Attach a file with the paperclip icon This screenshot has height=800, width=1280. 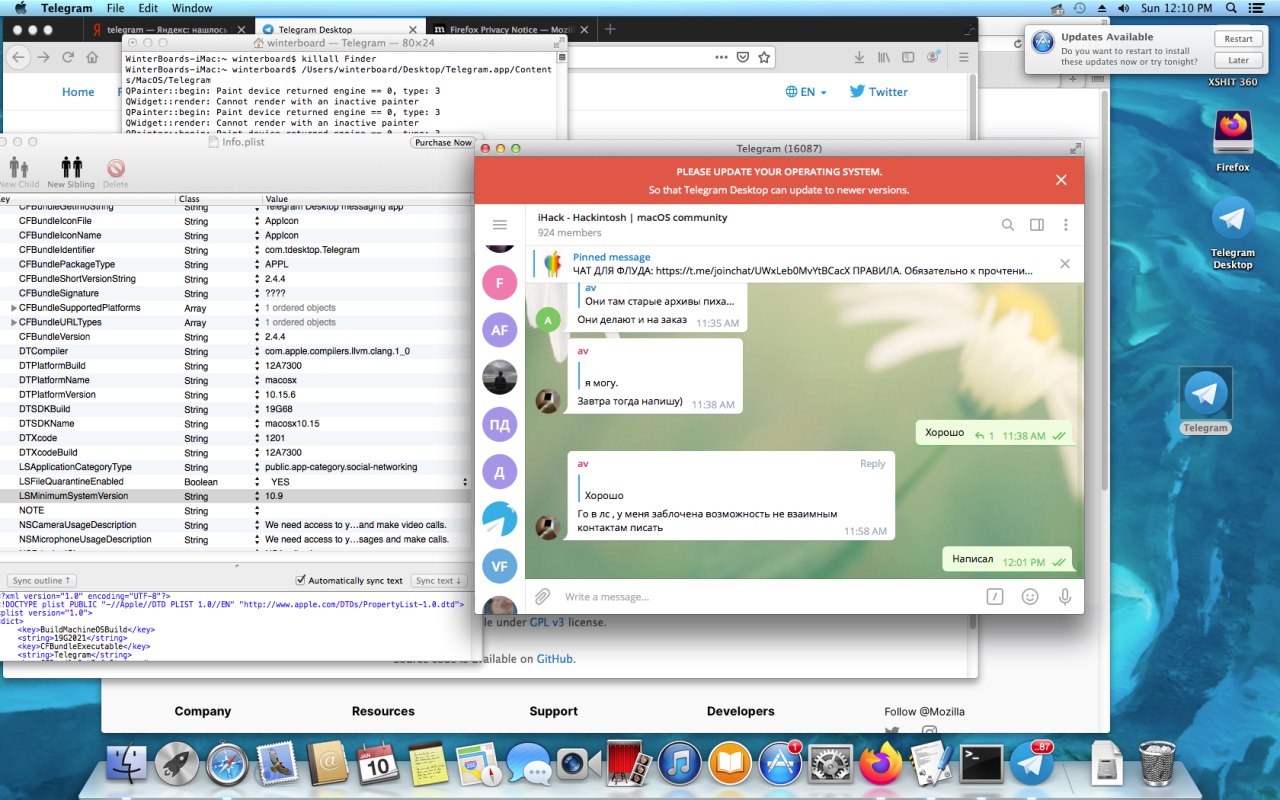coord(542,596)
